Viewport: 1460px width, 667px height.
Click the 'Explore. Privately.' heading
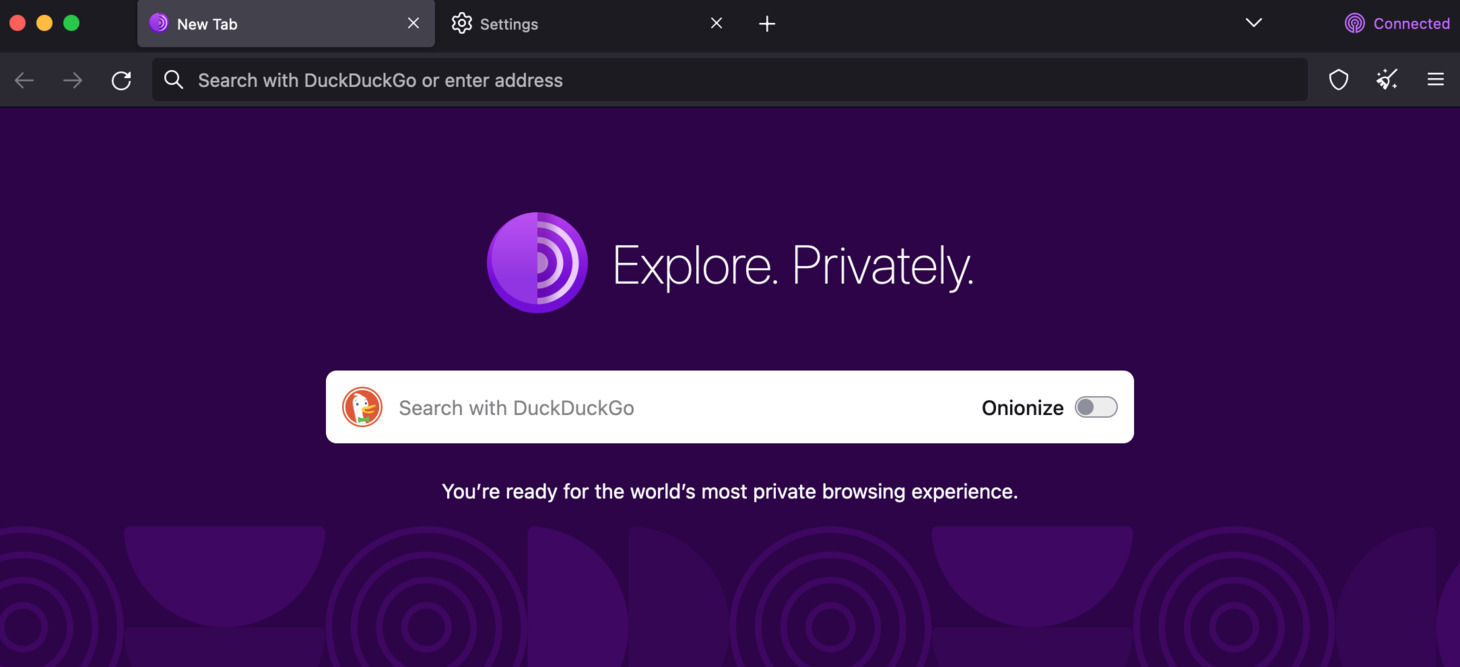pyautogui.click(x=793, y=266)
